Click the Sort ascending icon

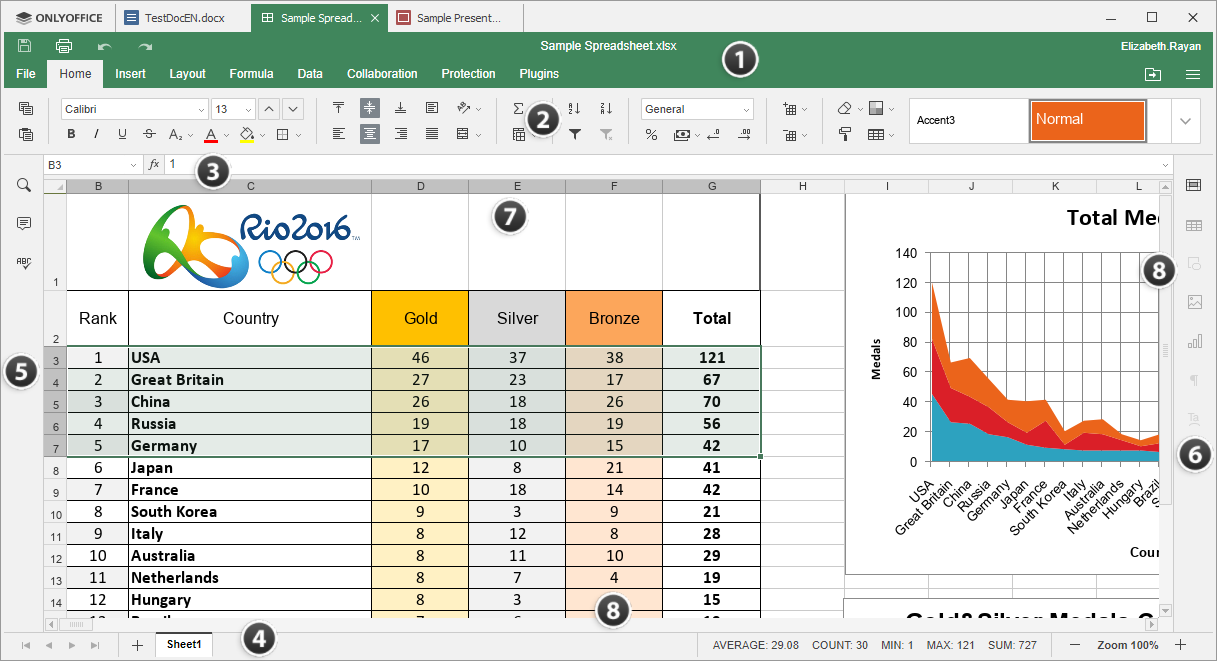573,107
